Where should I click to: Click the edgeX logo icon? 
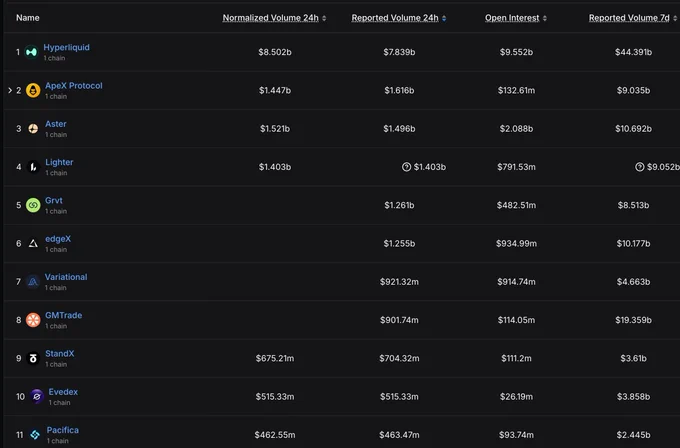[33, 243]
